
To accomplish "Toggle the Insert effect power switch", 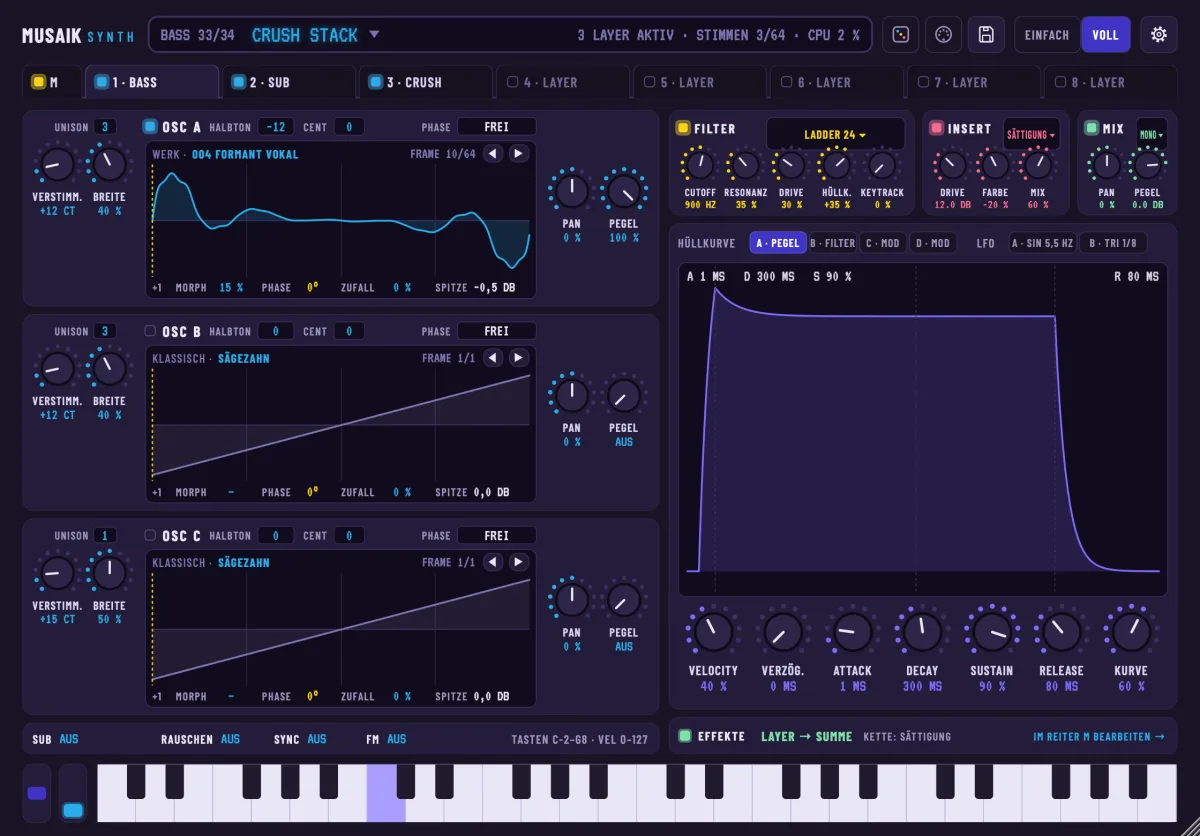I will coord(936,128).
